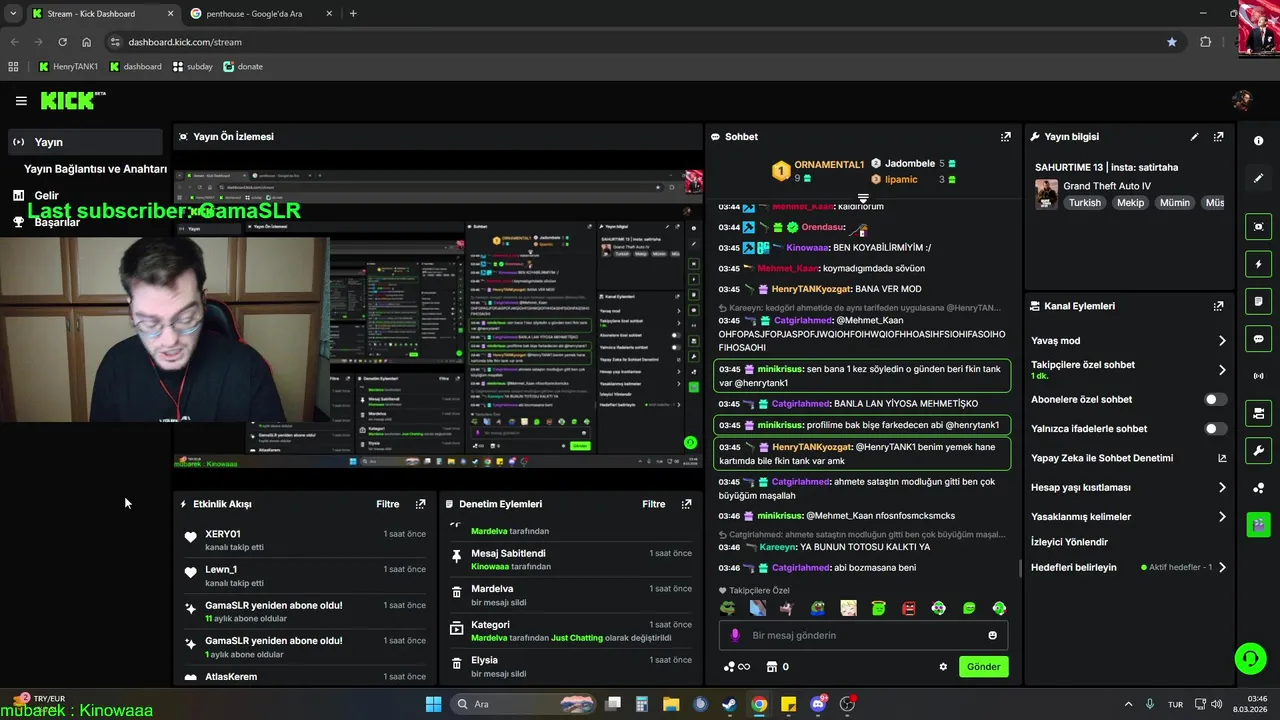1280x720 pixels.
Task: Click the Chrome address bar
Action: click(x=640, y=42)
